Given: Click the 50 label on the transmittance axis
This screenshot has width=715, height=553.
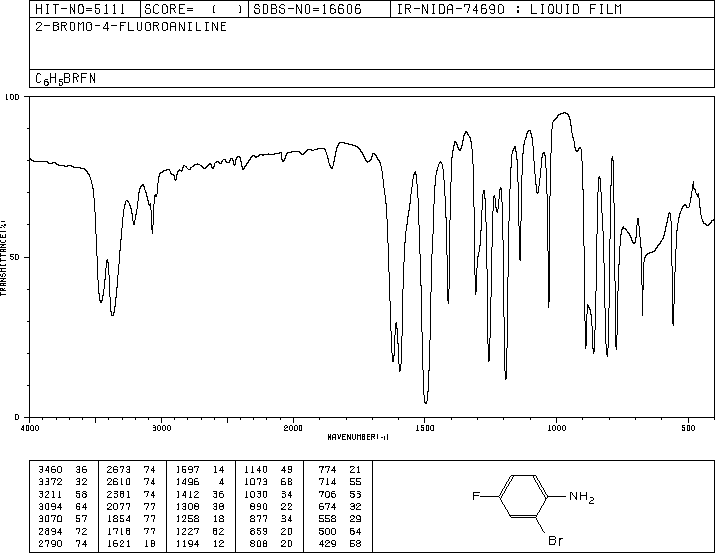Looking at the screenshot, I should pyautogui.click(x=15, y=257).
